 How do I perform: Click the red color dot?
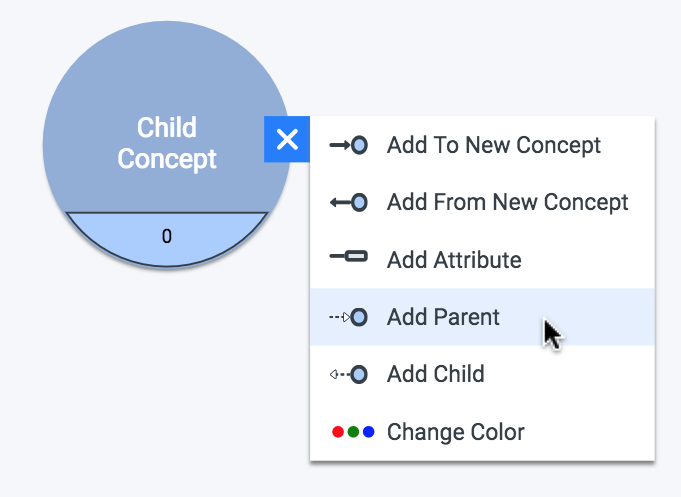click(x=338, y=432)
